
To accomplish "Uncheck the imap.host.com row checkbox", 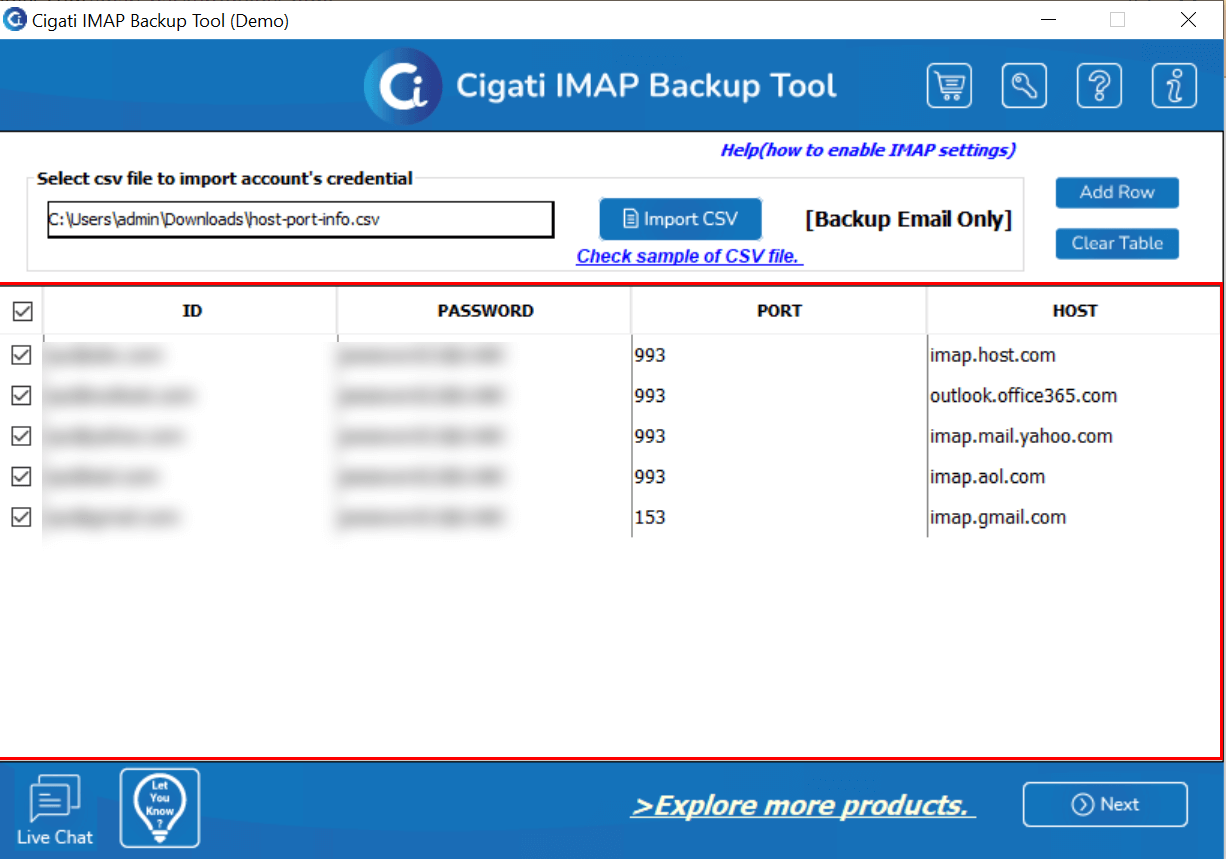I will [x=21, y=355].
